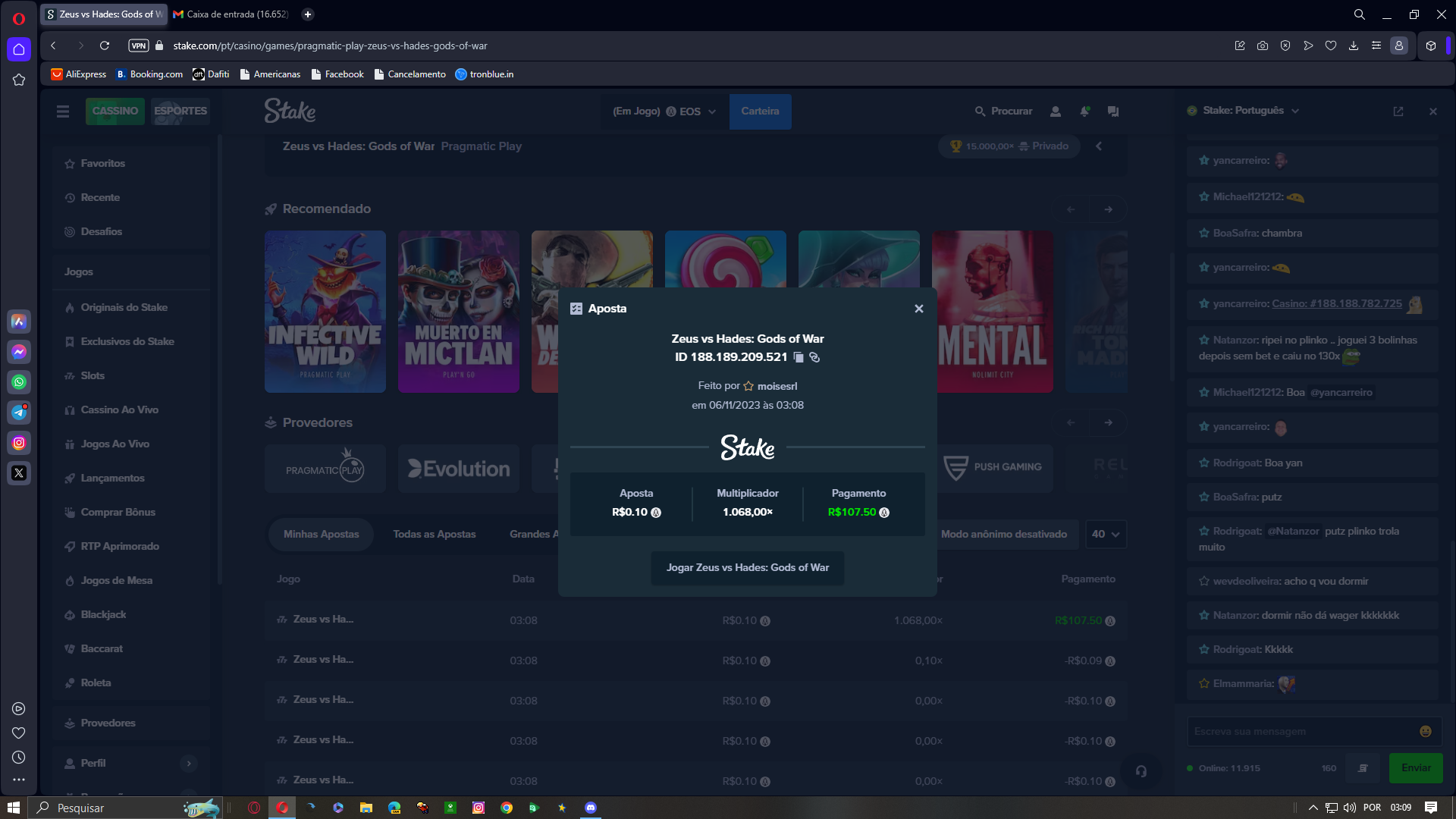The image size is (1456, 819).
Task: Select the Push Gaming provider card
Action: [x=994, y=469]
